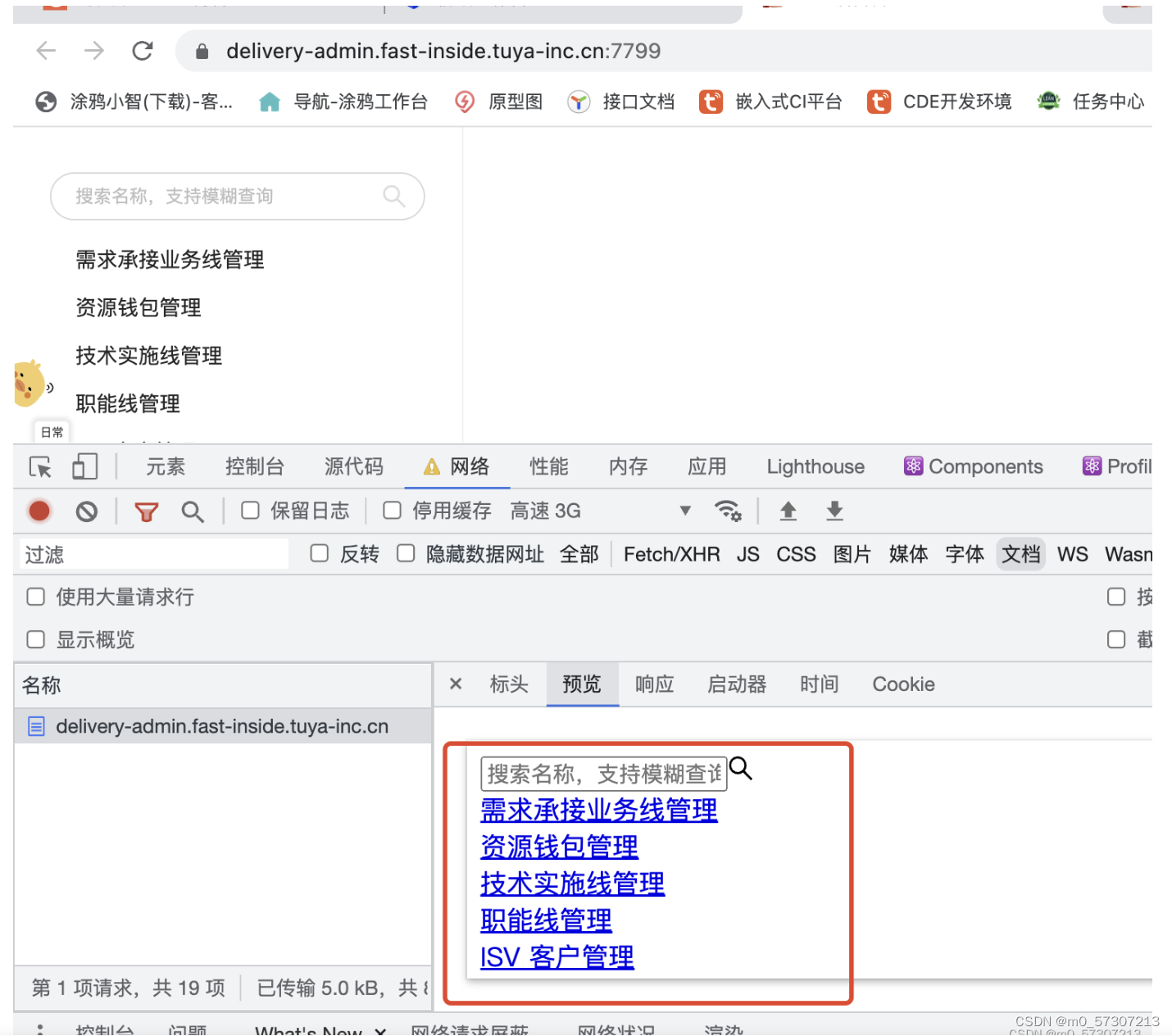Click the search magnifier in sidebar search box
Image resolution: width=1172 pixels, height=1036 pixels.
[x=394, y=196]
